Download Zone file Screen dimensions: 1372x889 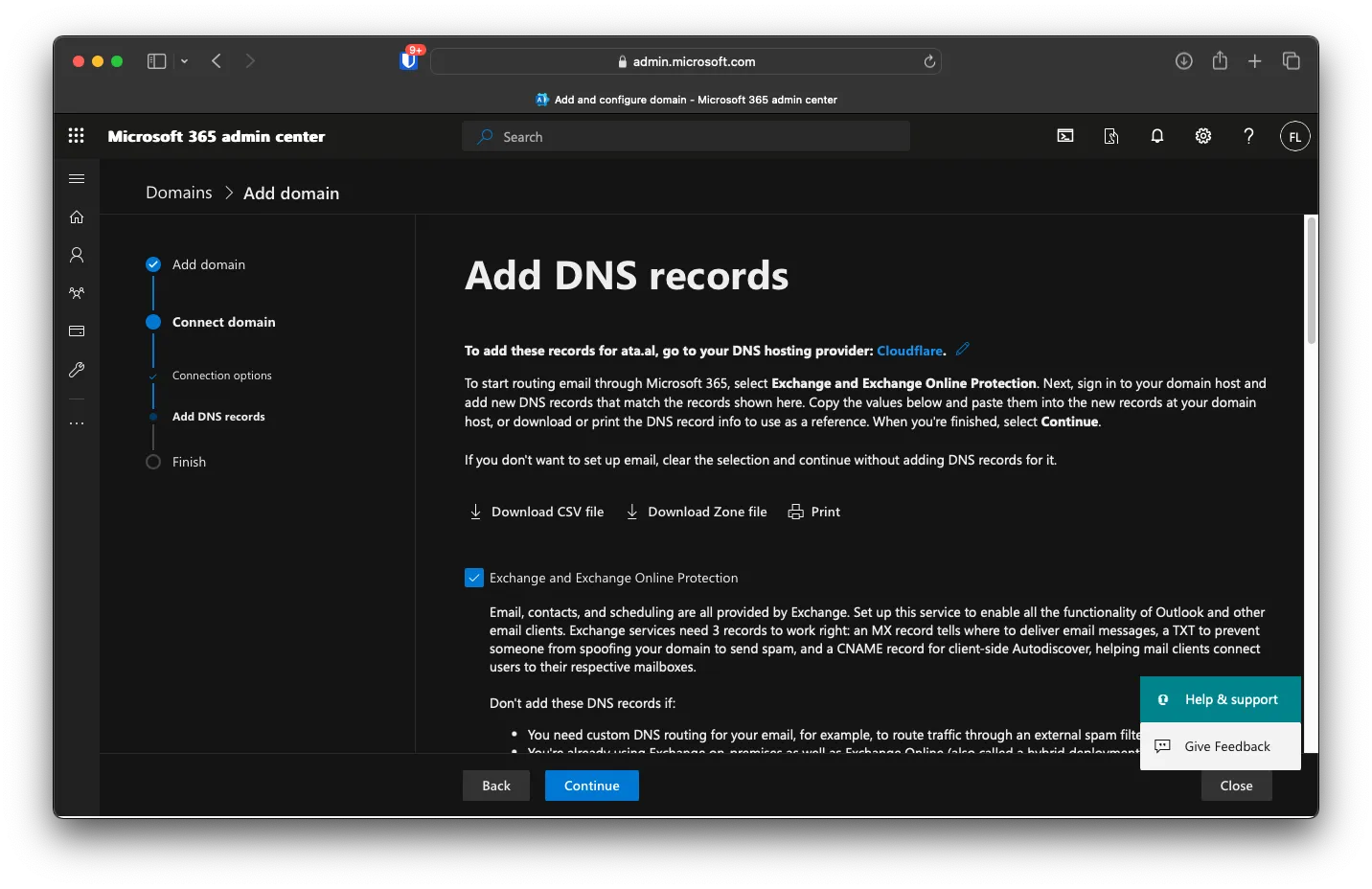tap(697, 512)
